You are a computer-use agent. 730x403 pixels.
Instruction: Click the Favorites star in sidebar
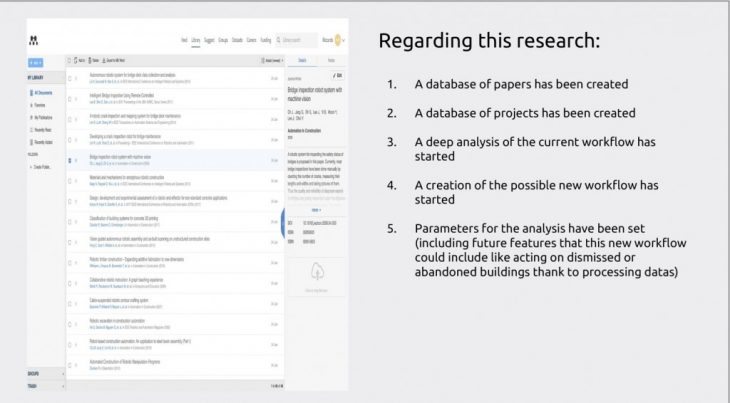coord(32,103)
